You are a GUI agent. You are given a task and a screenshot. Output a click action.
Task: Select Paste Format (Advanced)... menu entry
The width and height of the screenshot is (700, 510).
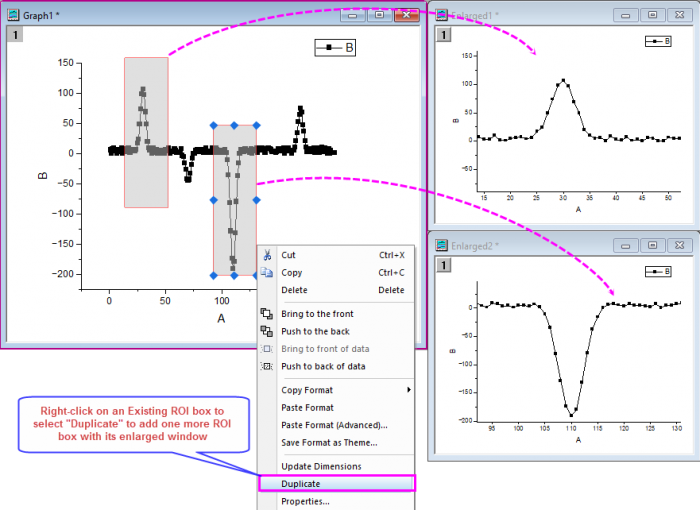[334, 425]
